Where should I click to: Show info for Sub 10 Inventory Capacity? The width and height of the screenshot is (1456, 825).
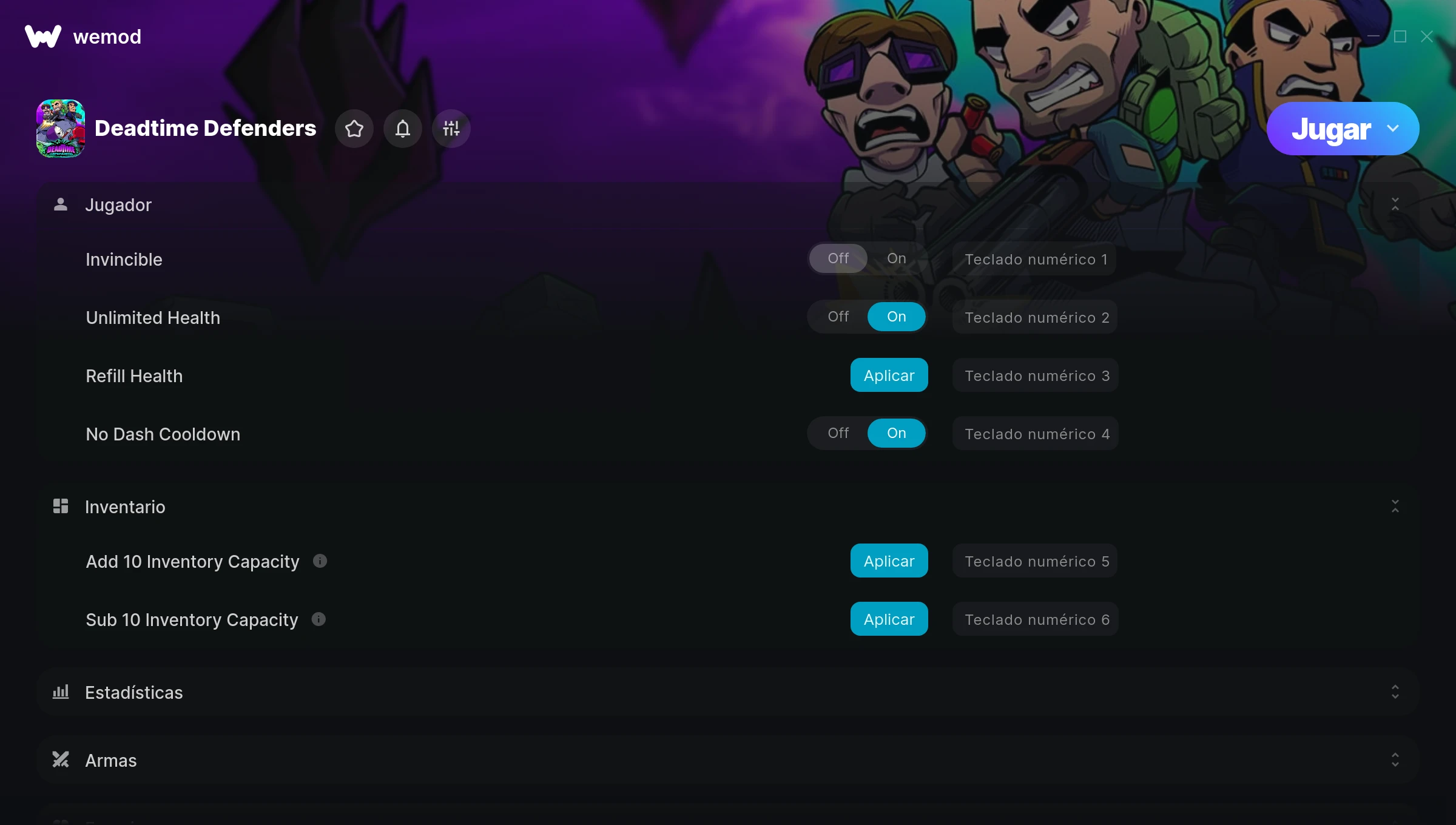[x=318, y=619]
